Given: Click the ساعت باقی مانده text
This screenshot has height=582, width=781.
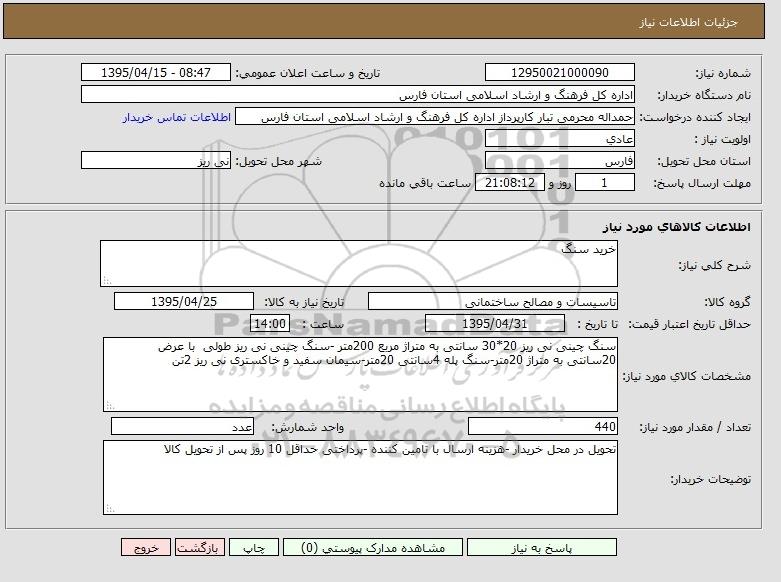Looking at the screenshot, I should point(424,183).
